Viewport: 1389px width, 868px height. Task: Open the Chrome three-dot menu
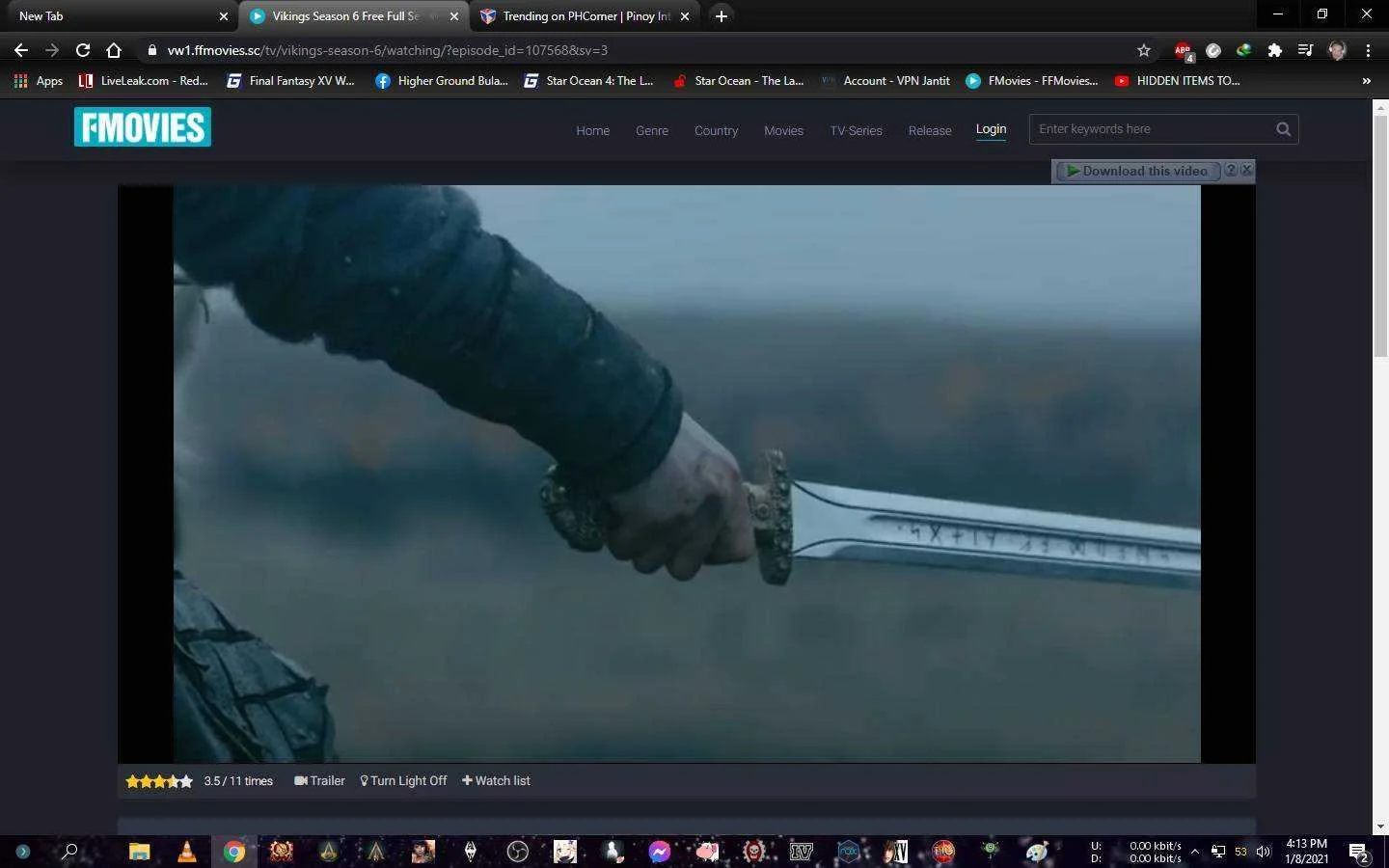pos(1368,50)
